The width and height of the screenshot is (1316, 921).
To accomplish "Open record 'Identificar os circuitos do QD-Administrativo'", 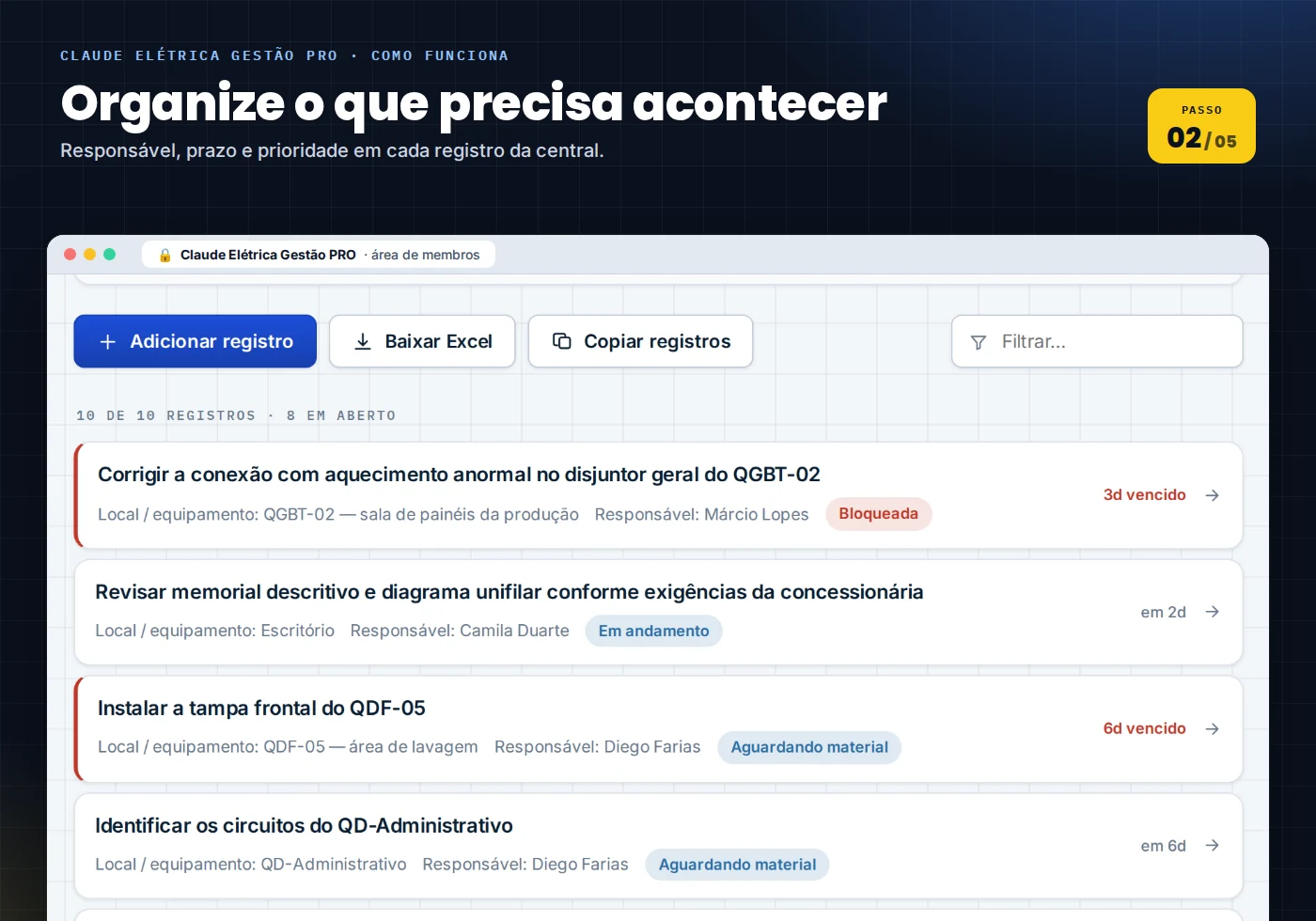I will (x=658, y=846).
